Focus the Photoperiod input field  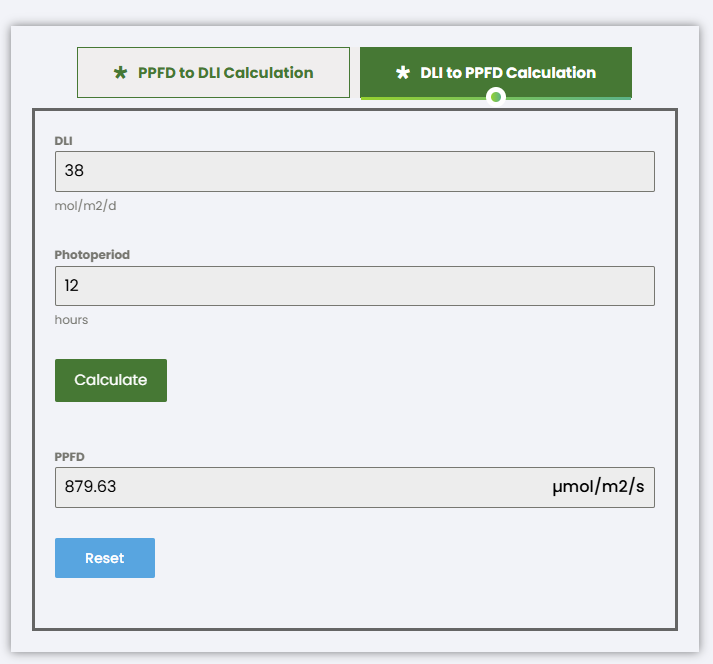click(355, 286)
